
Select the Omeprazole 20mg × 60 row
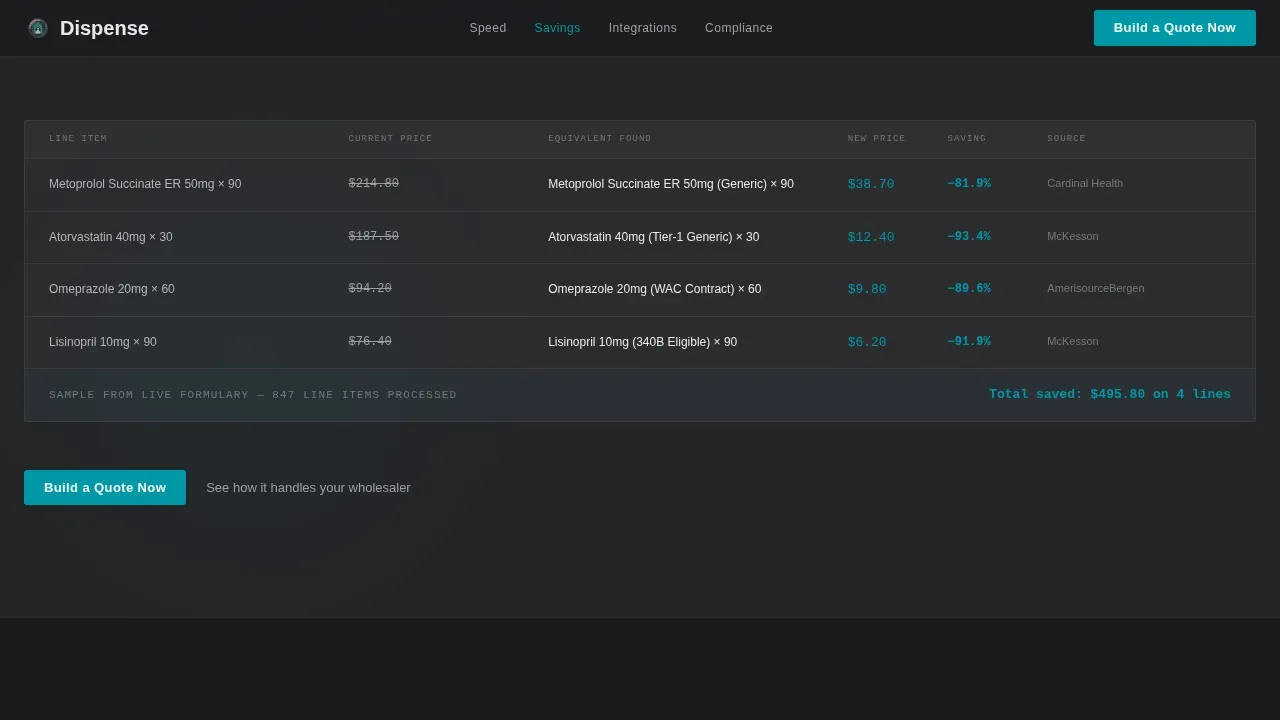pyautogui.click(x=640, y=289)
